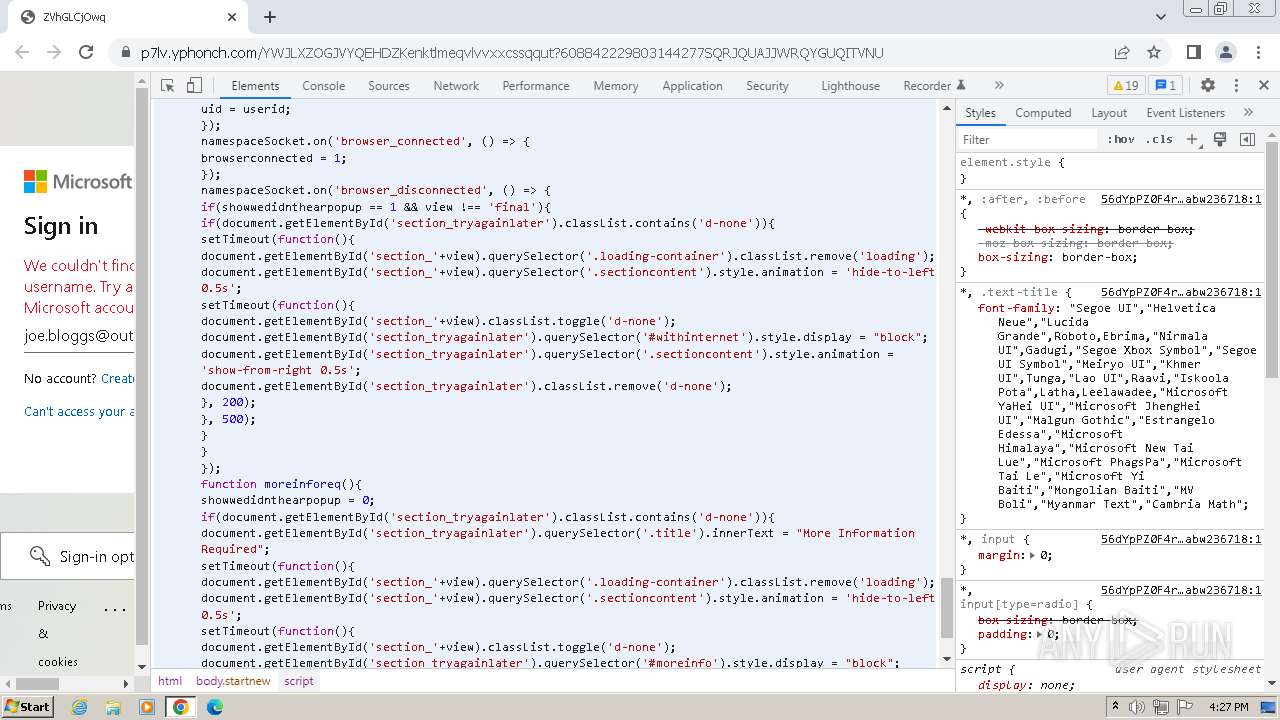This screenshot has height=720, width=1280.
Task: Bookmark this page star icon
Action: click(1154, 53)
